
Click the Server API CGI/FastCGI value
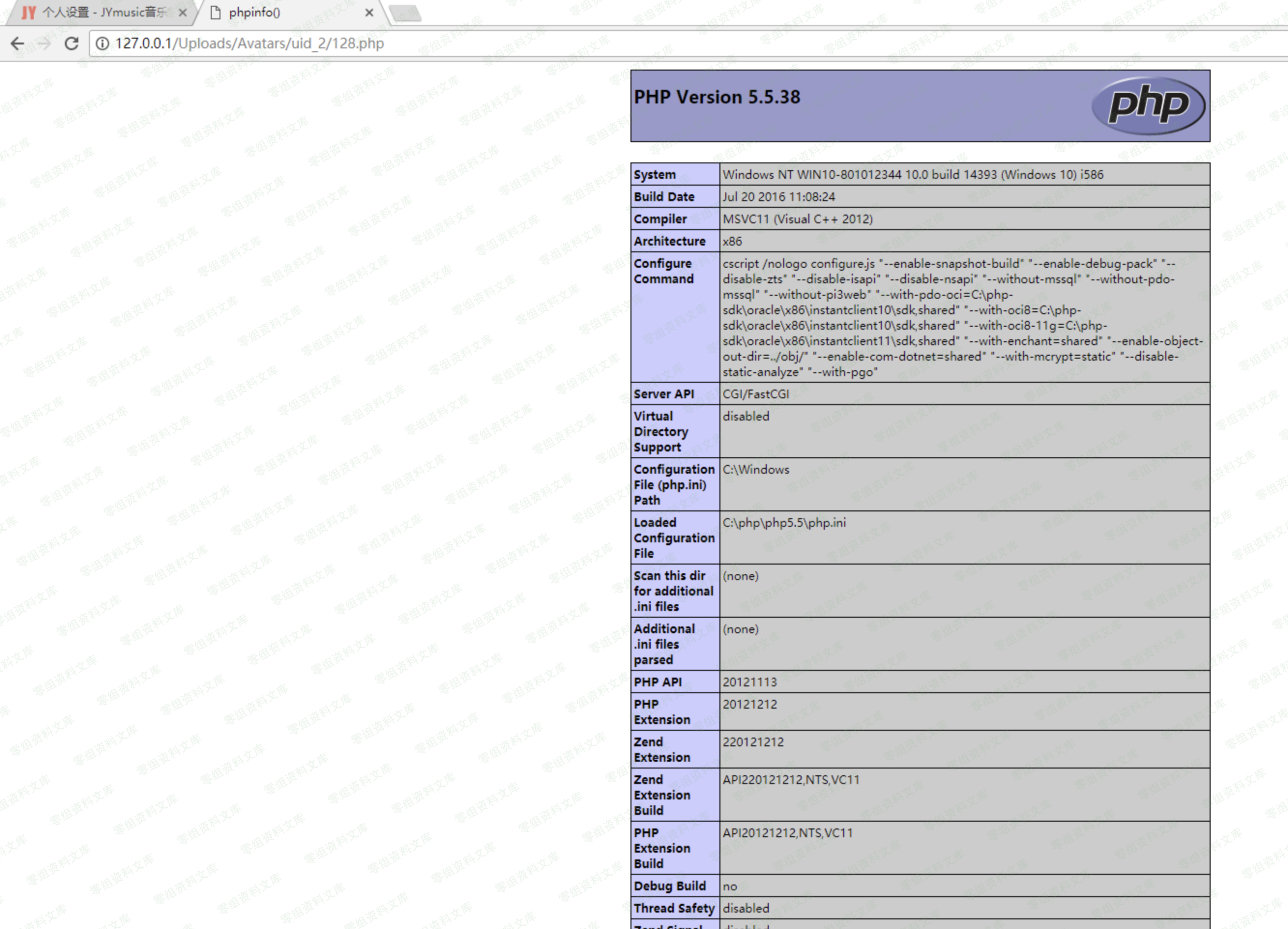click(755, 394)
